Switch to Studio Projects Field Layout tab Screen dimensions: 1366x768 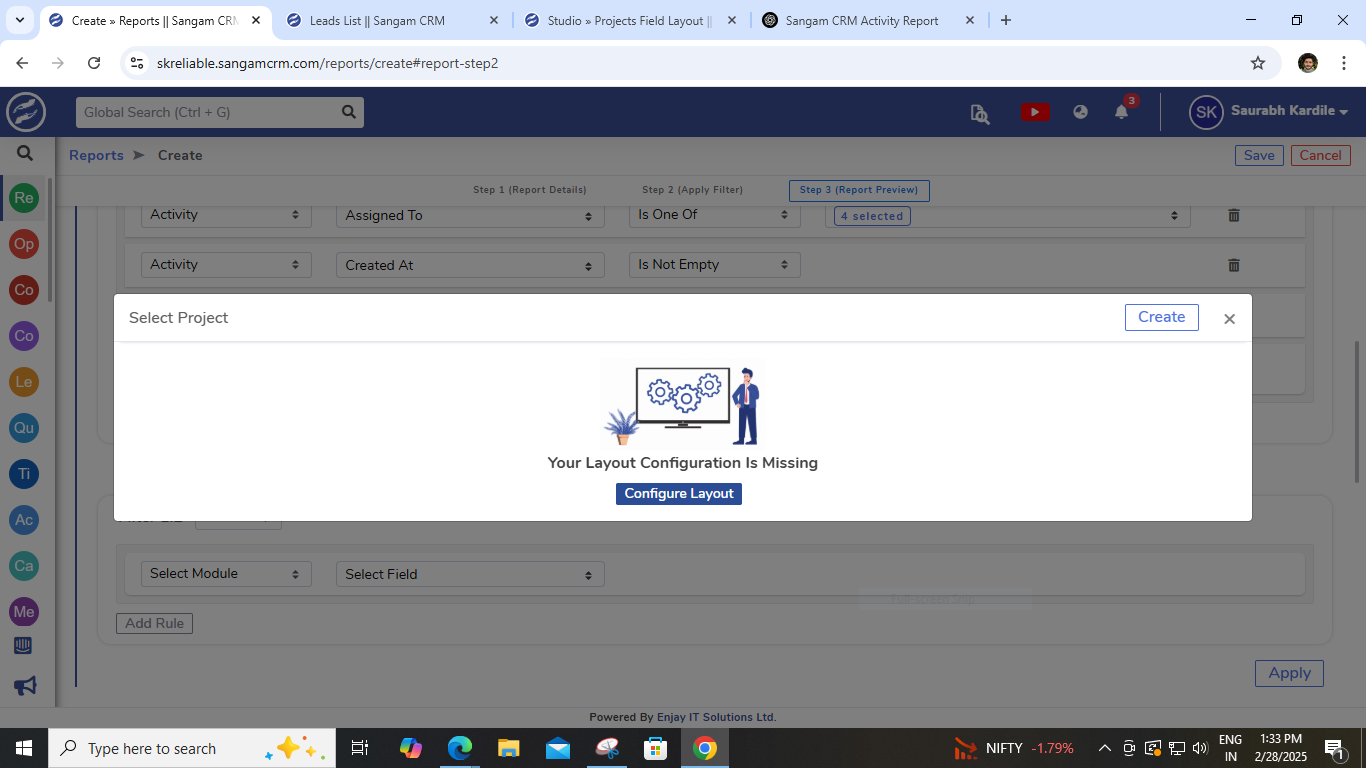click(629, 20)
